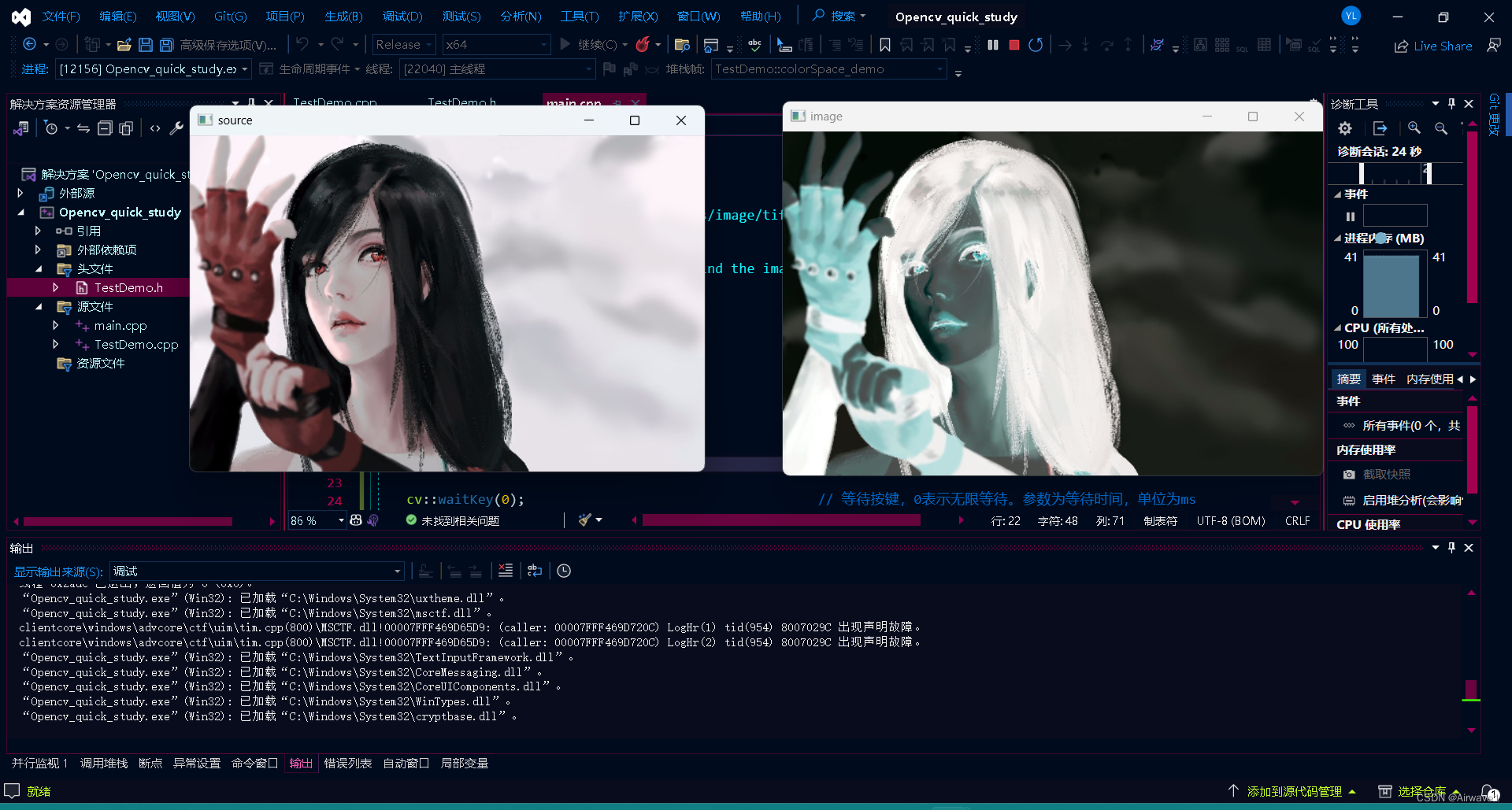Image resolution: width=1512 pixels, height=810 pixels.
Task: Collapse the 头文件 folder
Action: pyautogui.click(x=39, y=268)
